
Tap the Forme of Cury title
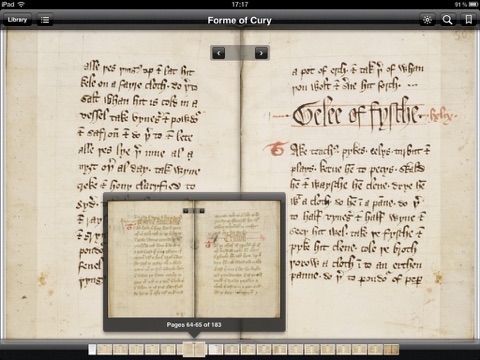click(239, 20)
